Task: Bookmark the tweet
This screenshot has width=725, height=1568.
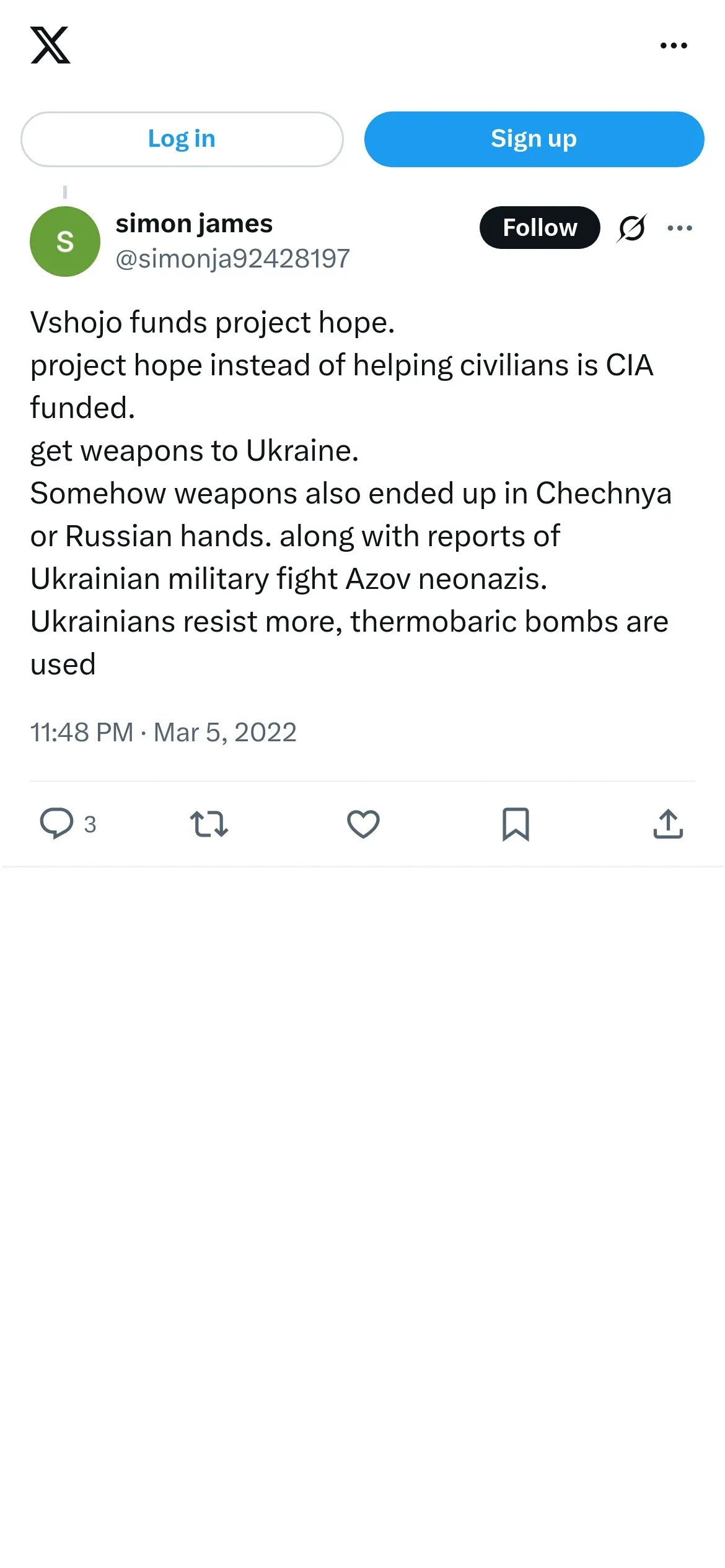Action: pyautogui.click(x=516, y=824)
